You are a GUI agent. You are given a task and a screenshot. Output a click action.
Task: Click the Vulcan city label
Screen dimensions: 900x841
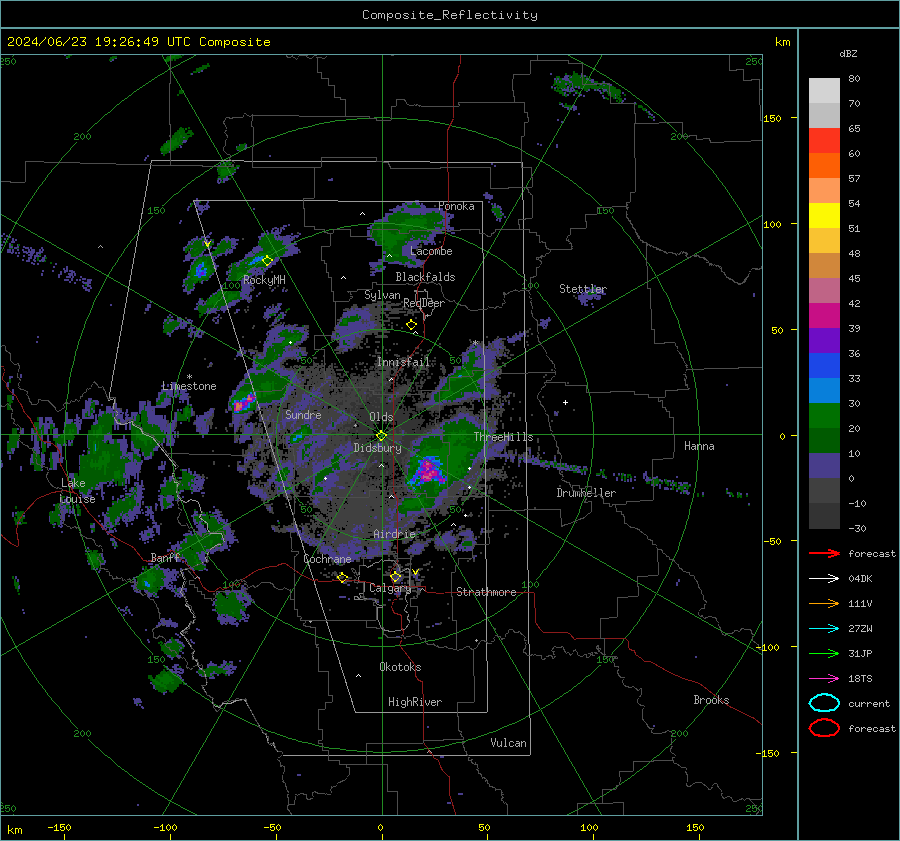click(x=508, y=743)
